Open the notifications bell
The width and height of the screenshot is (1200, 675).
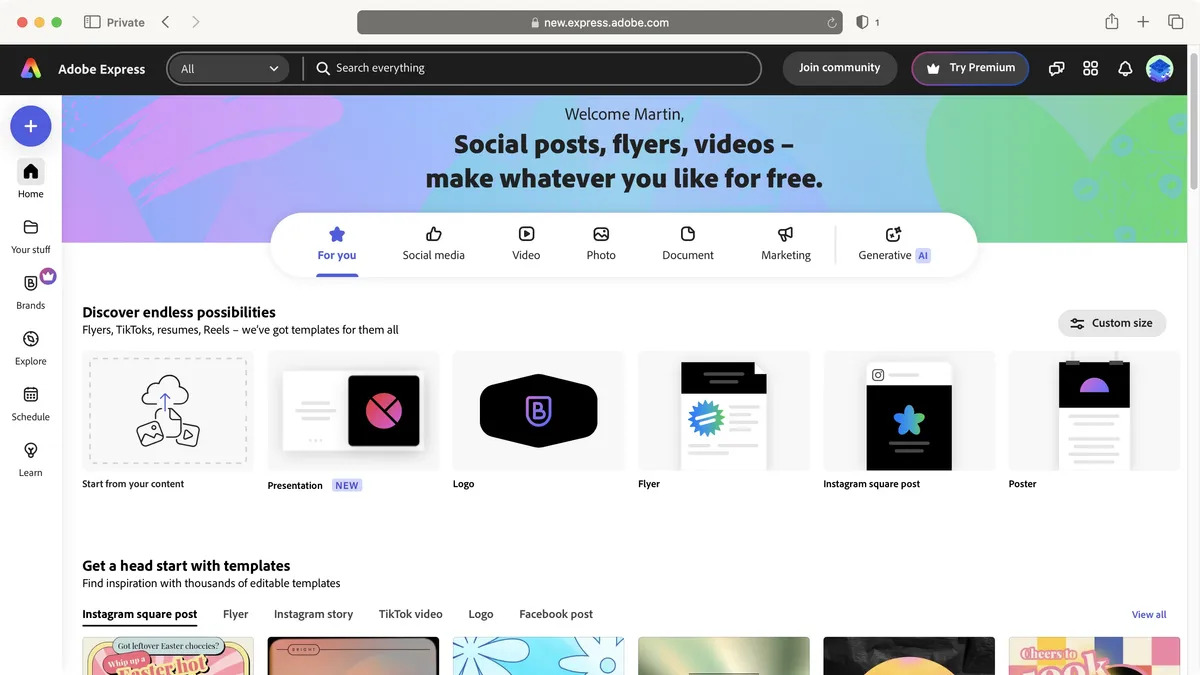[1124, 68]
